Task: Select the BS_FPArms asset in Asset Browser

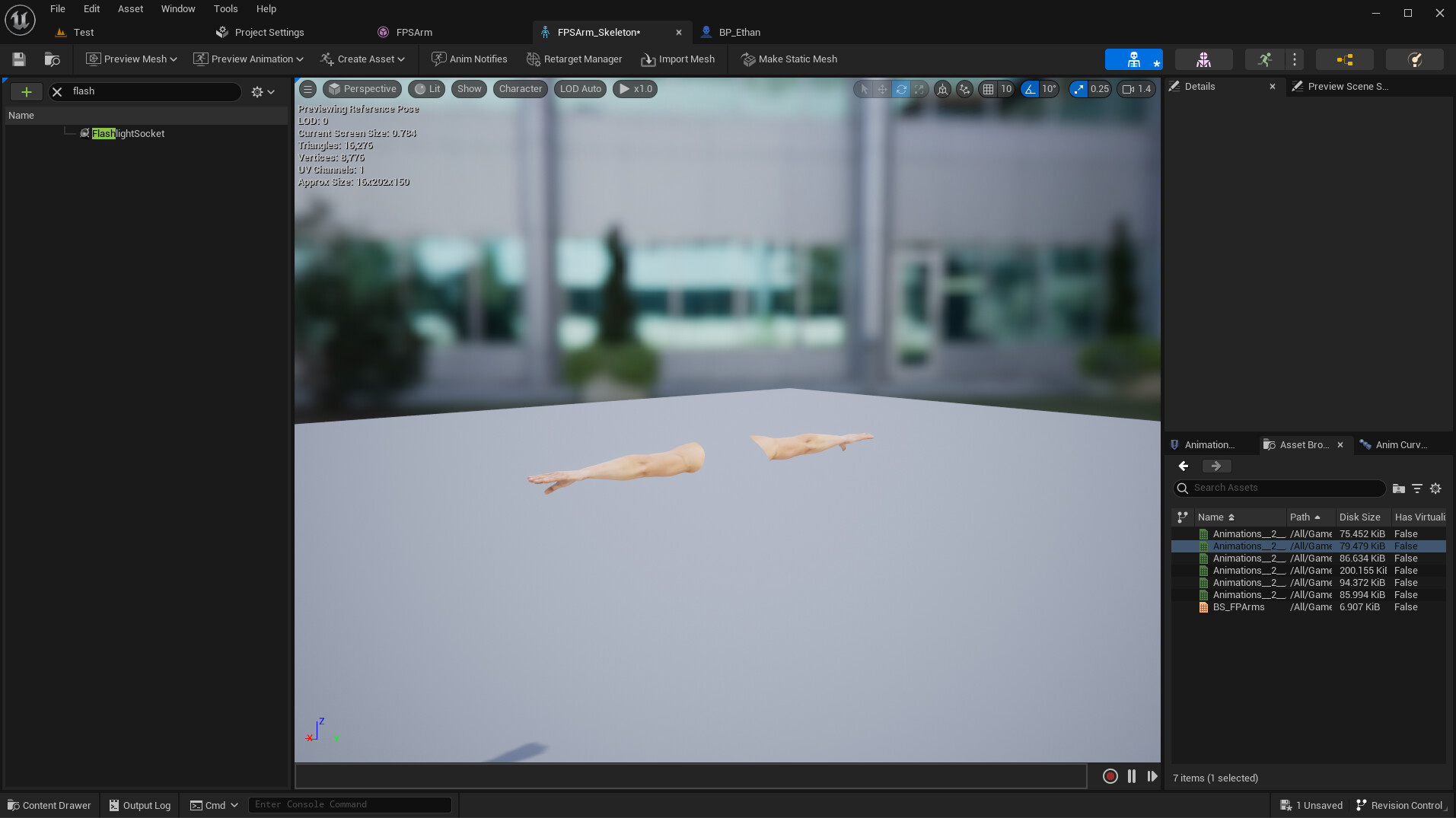Action: click(x=1238, y=607)
